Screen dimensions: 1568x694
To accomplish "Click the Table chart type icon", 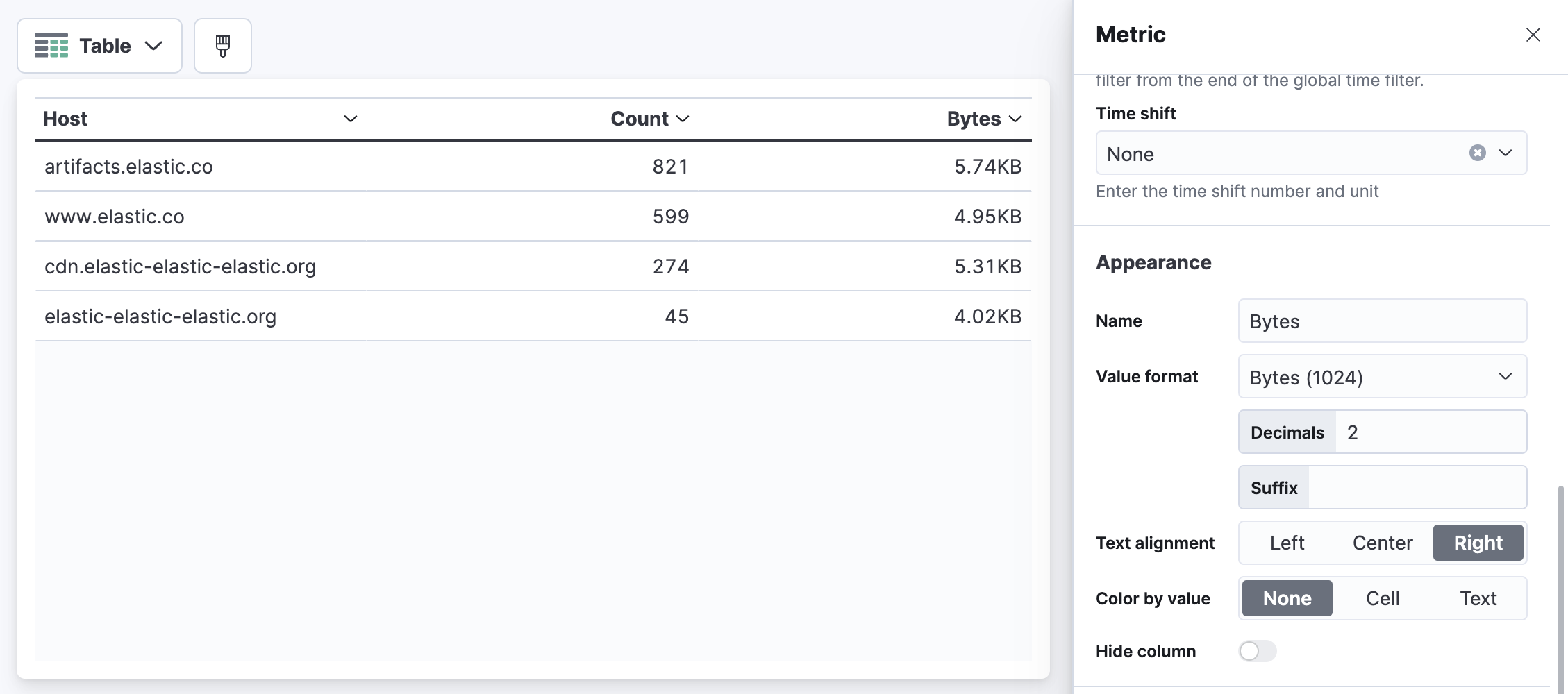I will (x=51, y=46).
